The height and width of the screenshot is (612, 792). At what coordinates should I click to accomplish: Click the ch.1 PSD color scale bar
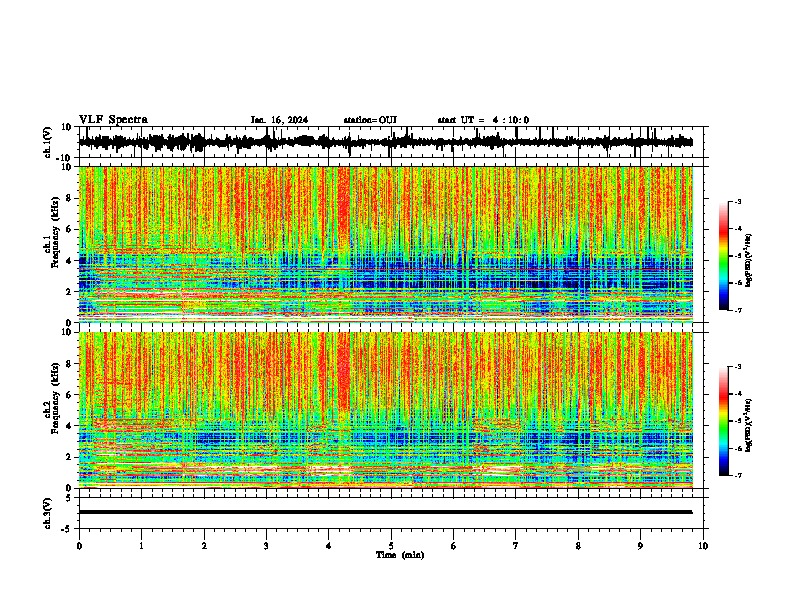click(723, 256)
